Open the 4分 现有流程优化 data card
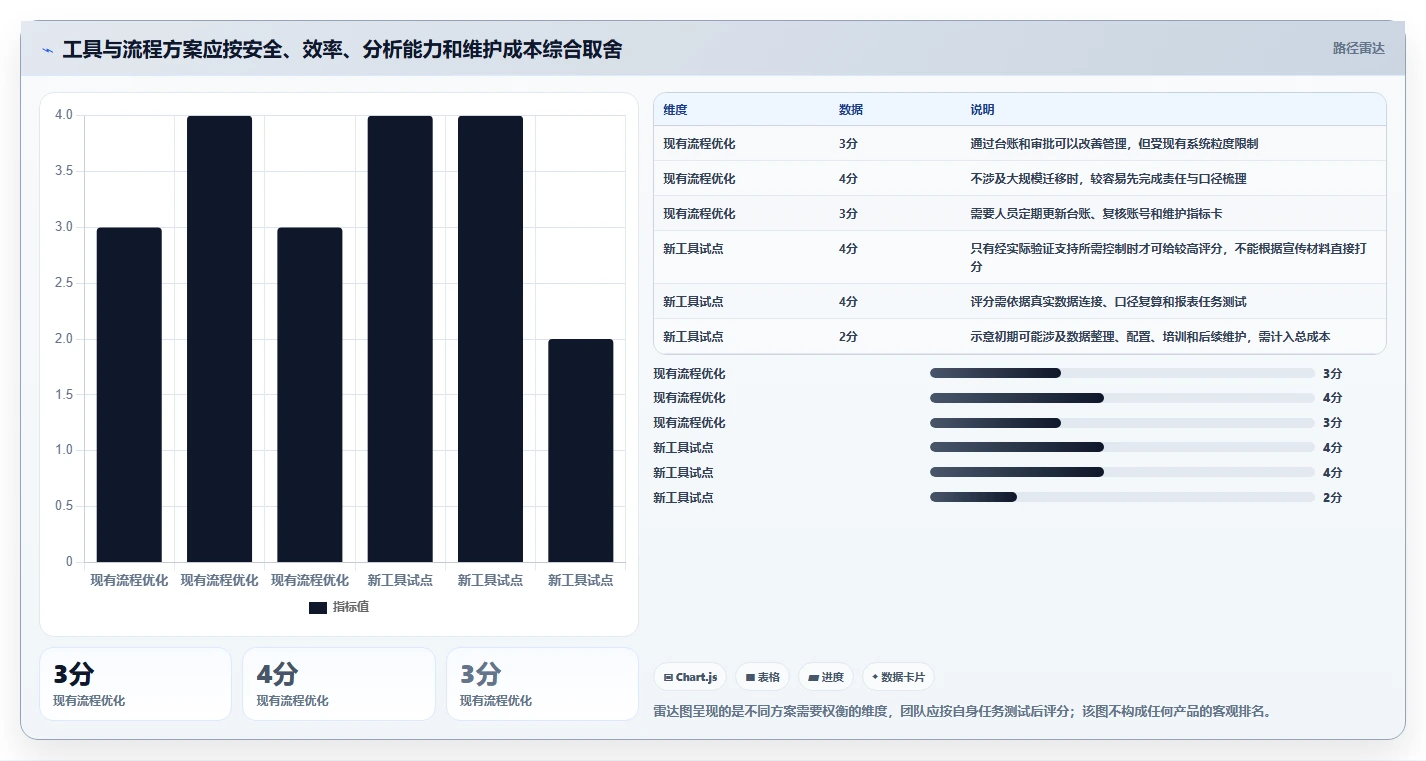Screen dimensions: 1426x761 click(339, 684)
